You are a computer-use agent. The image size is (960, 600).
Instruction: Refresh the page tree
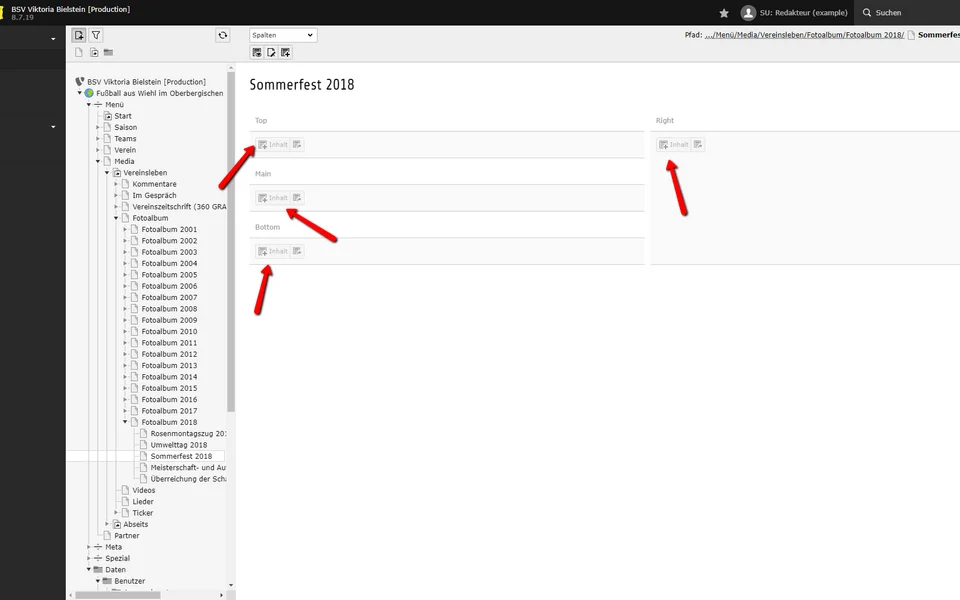point(222,35)
